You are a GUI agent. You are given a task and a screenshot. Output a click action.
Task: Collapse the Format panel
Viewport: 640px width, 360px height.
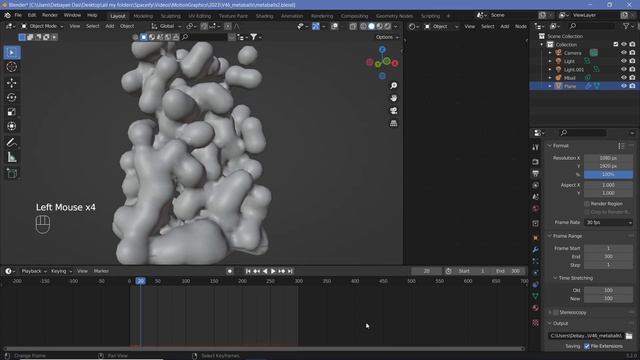click(550, 146)
